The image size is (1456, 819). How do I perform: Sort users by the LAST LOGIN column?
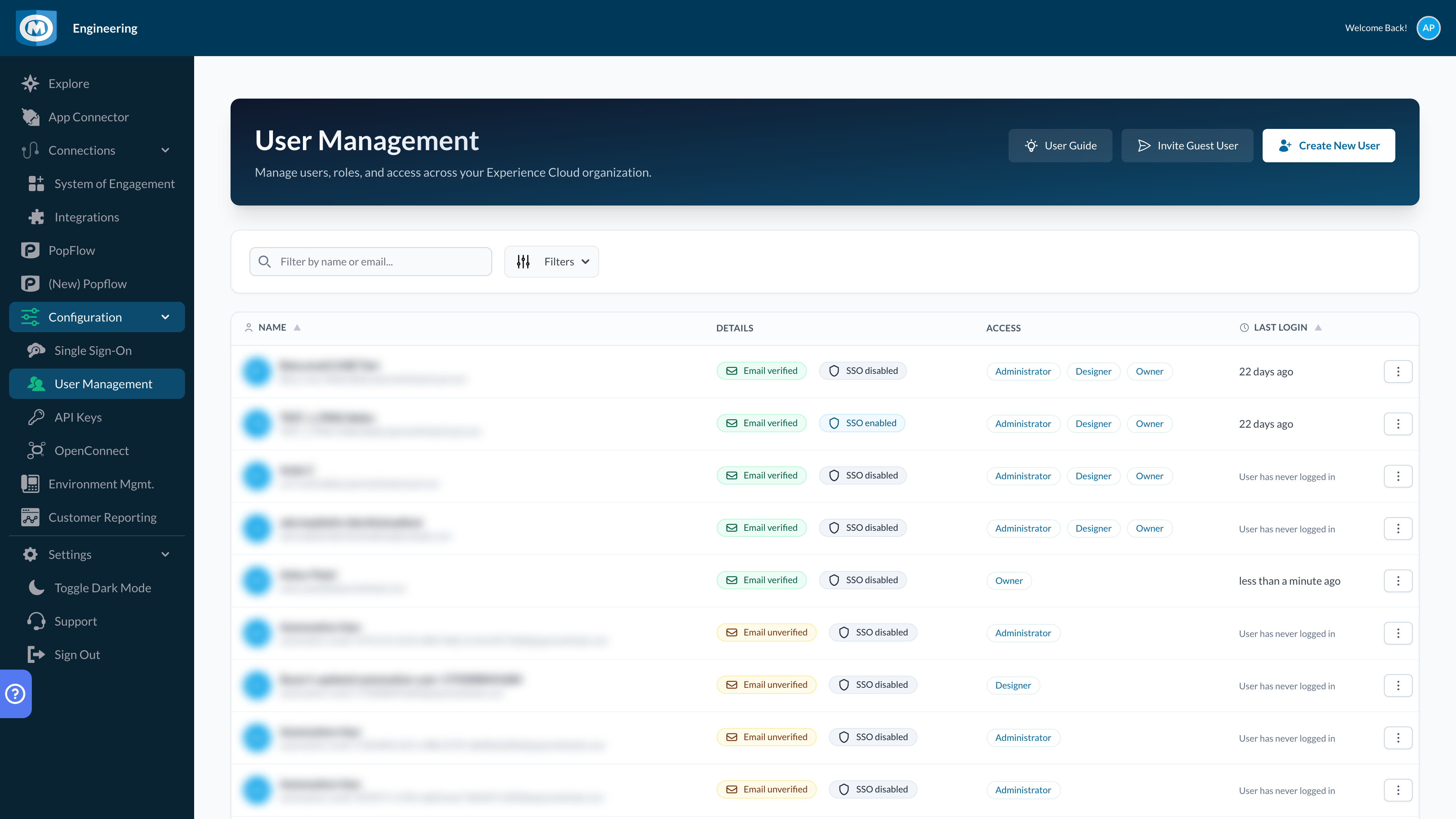[x=1280, y=327]
